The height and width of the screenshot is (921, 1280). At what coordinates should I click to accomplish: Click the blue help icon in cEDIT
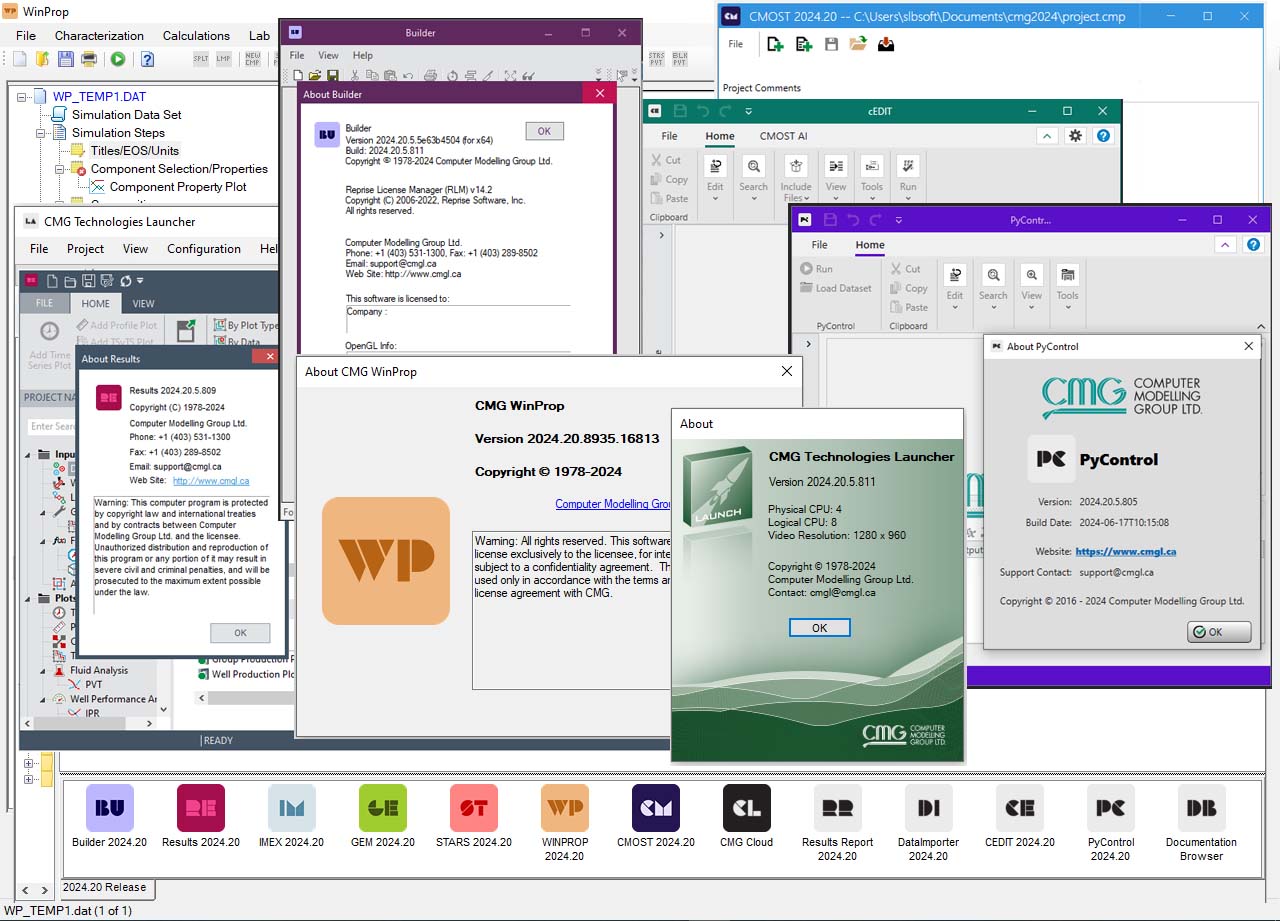[1103, 136]
